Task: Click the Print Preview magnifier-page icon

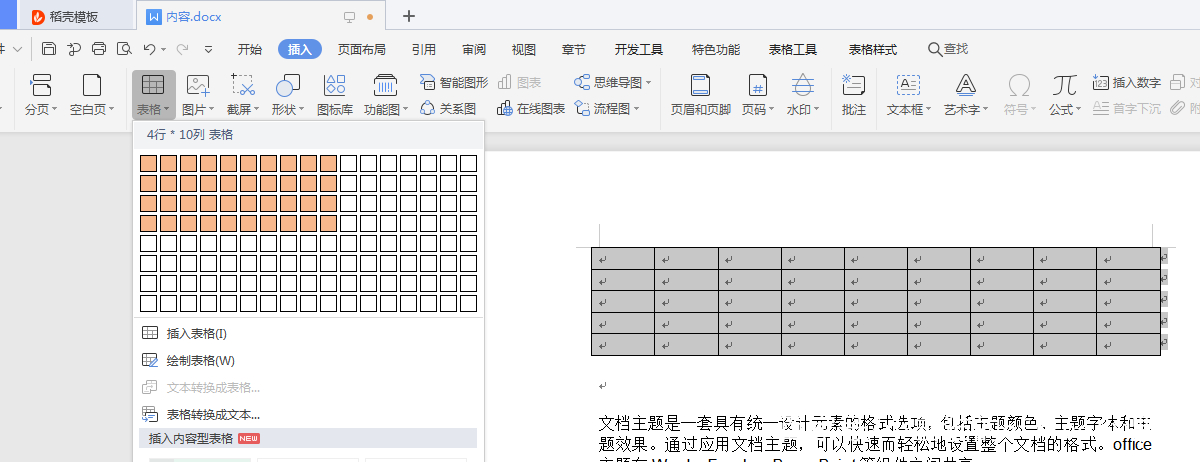Action: (124, 49)
